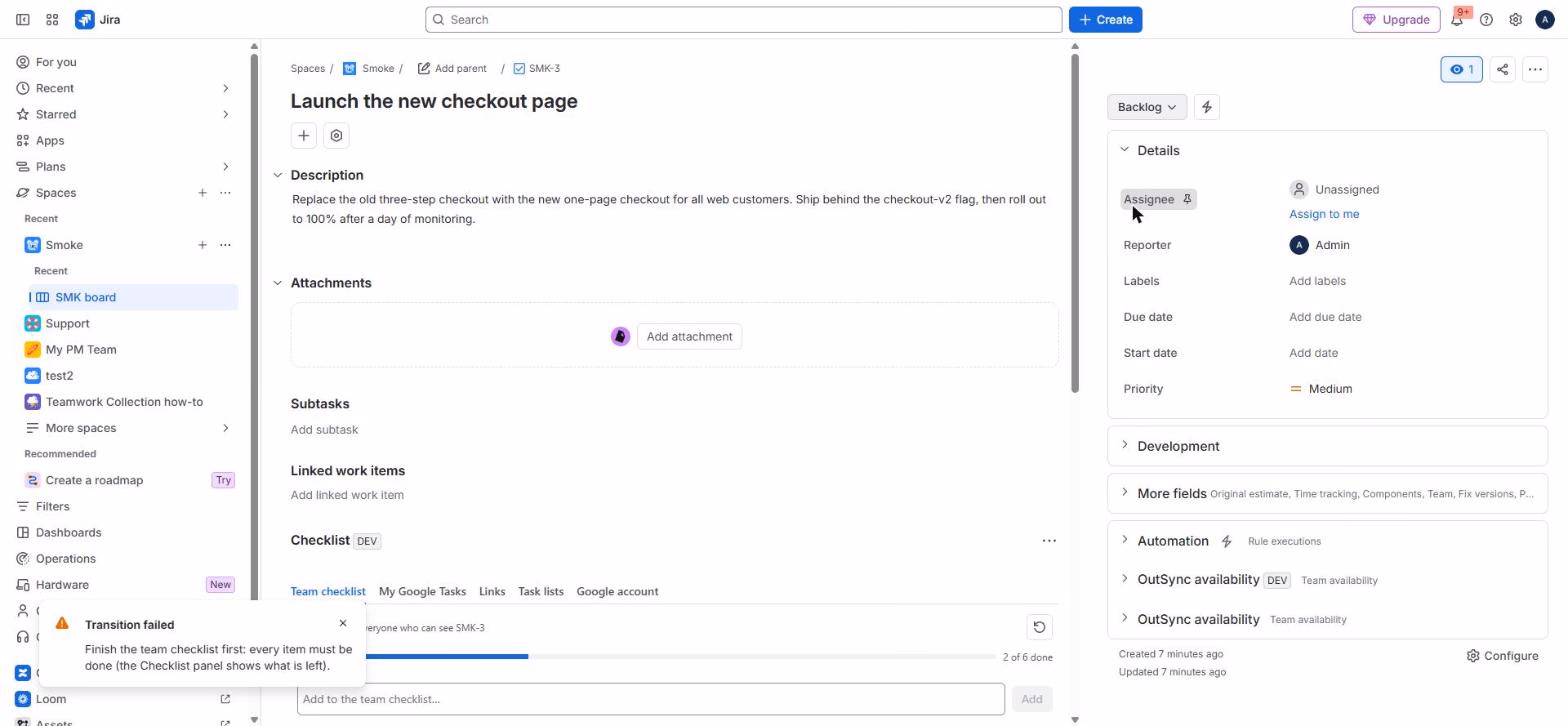Open the help question-mark icon
The image size is (1568, 726).
click(1486, 19)
